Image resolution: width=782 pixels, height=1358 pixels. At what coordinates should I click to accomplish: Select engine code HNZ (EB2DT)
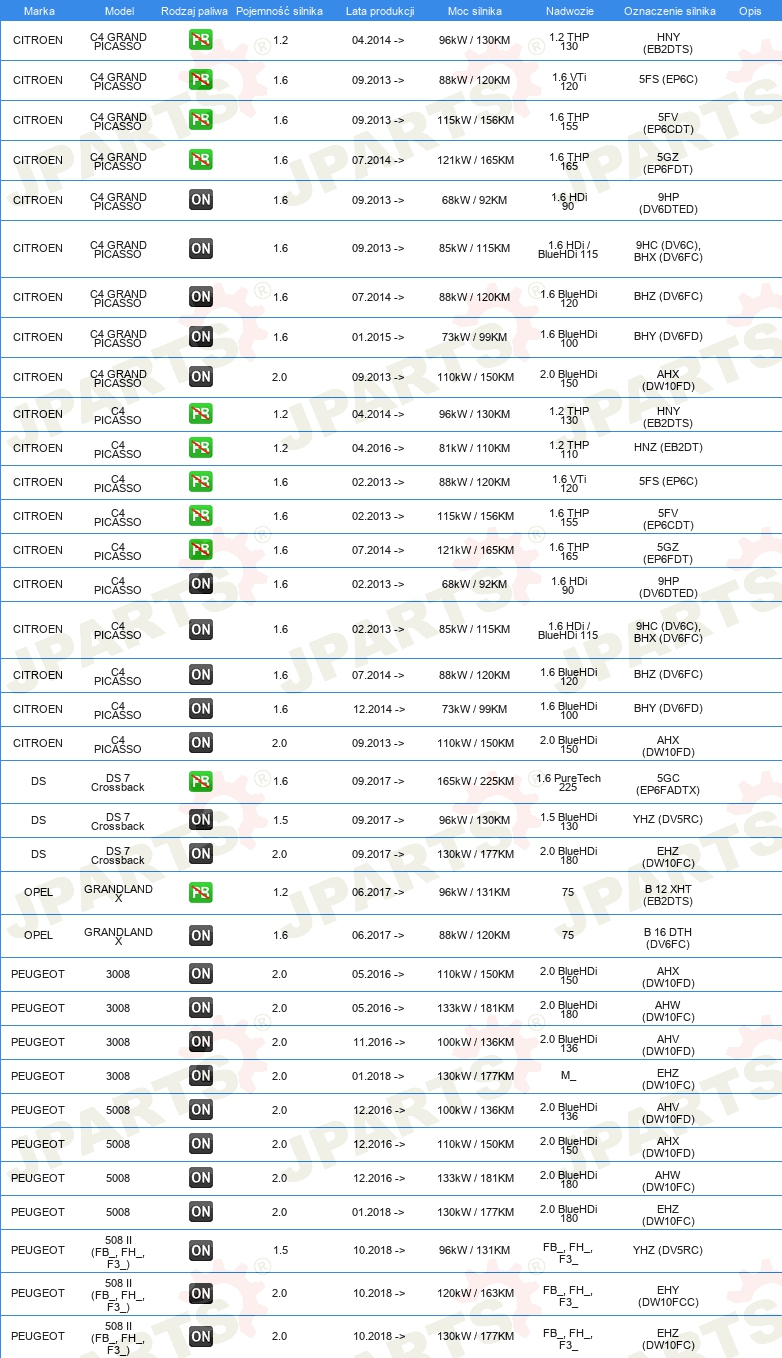[x=669, y=448]
